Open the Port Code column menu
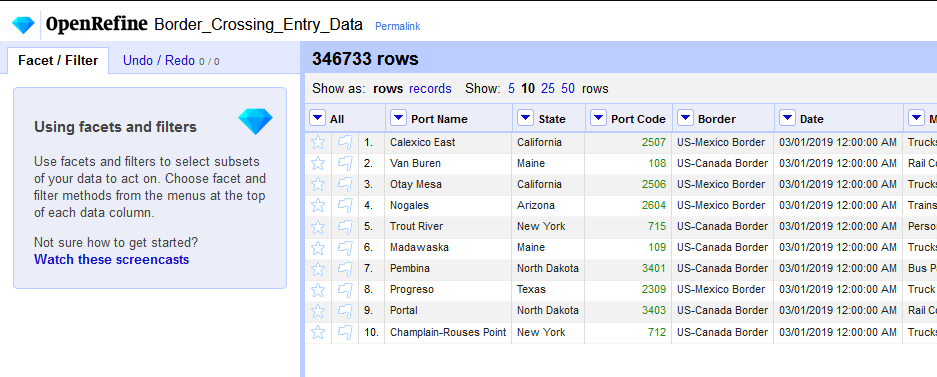Viewport: 937px width, 377px height. pos(598,118)
